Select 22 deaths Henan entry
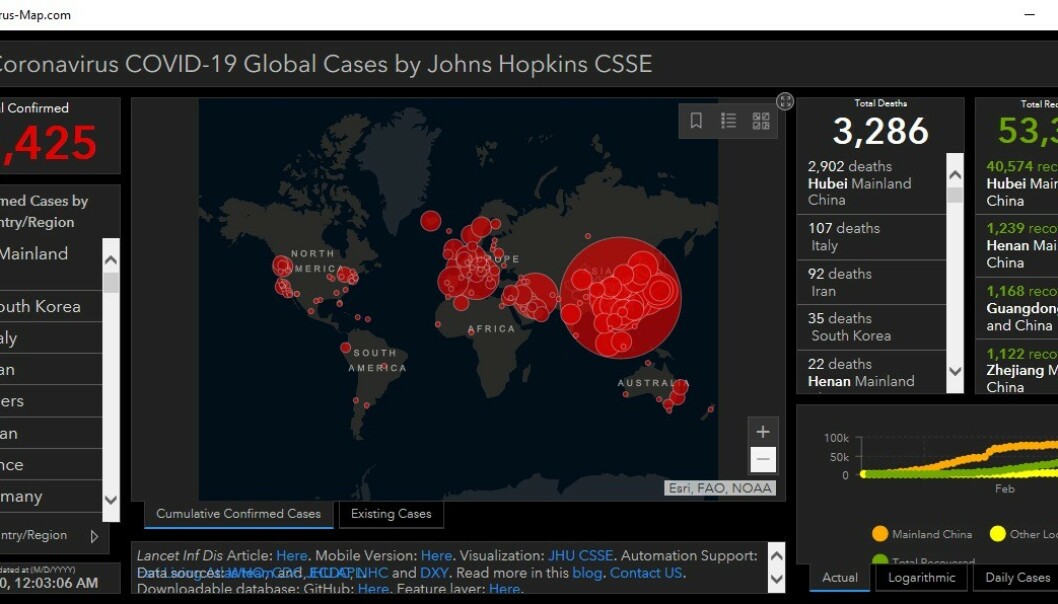This screenshot has width=1058, height=604. [x=871, y=372]
